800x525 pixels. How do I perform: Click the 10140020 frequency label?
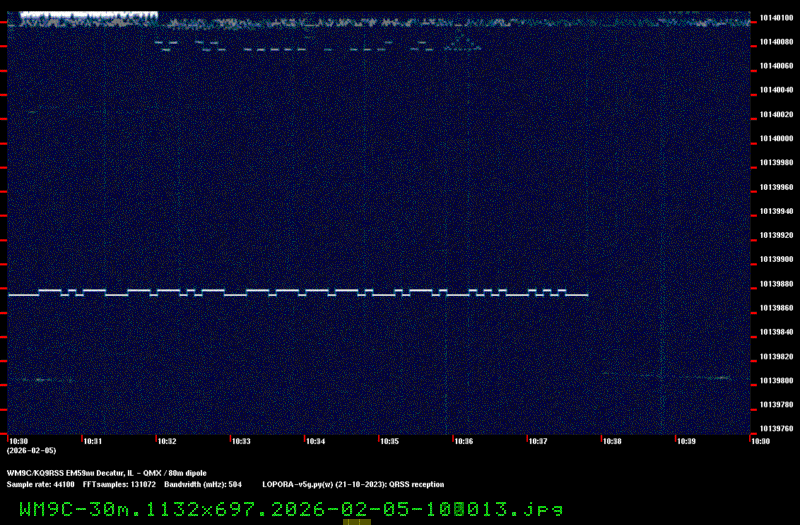[776, 114]
